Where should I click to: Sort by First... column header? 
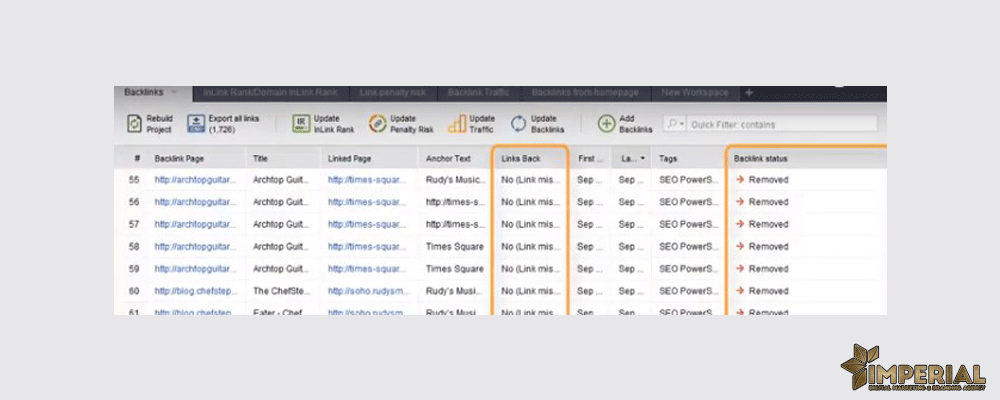591,158
